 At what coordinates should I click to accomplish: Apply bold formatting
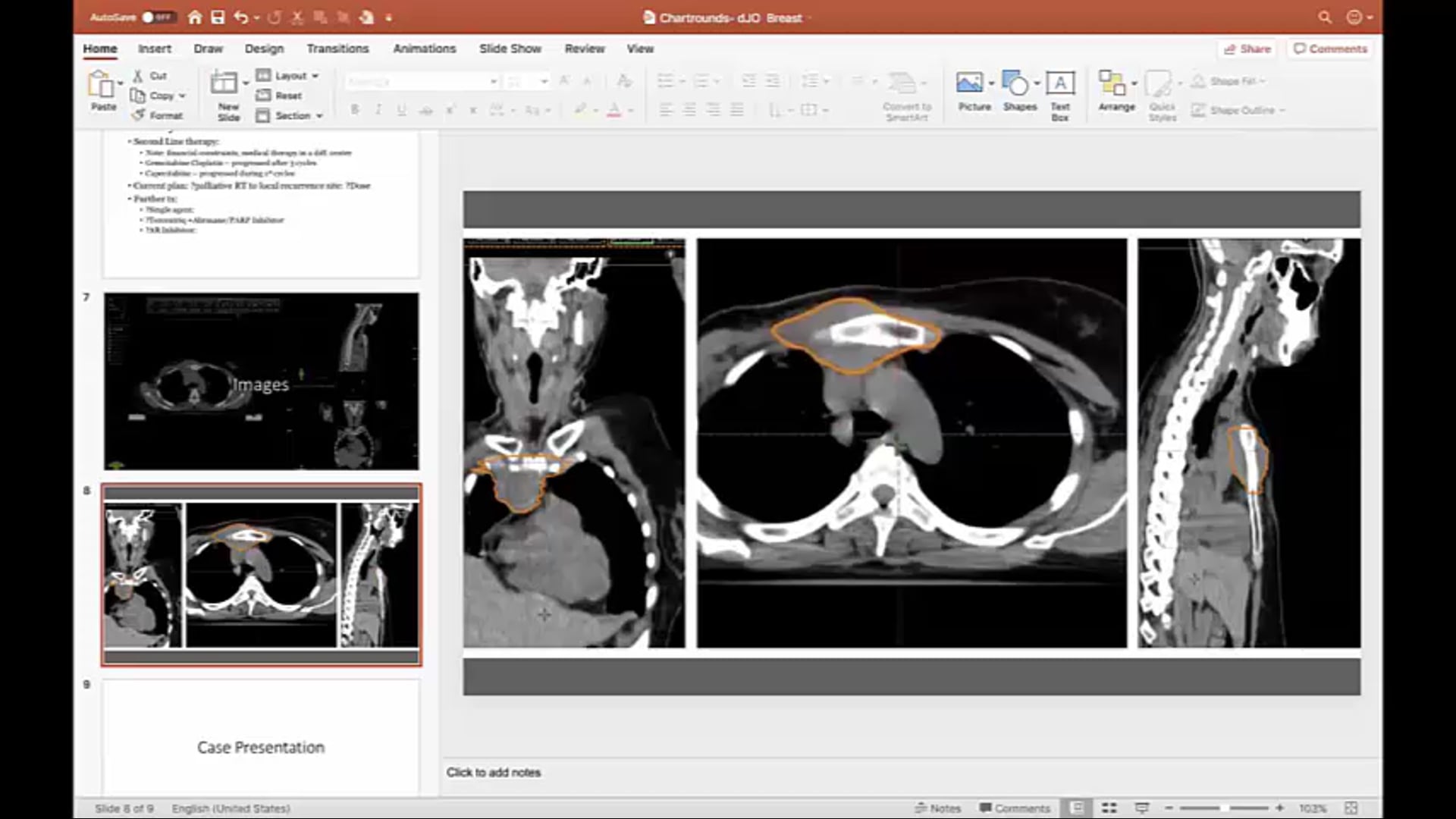tap(354, 109)
